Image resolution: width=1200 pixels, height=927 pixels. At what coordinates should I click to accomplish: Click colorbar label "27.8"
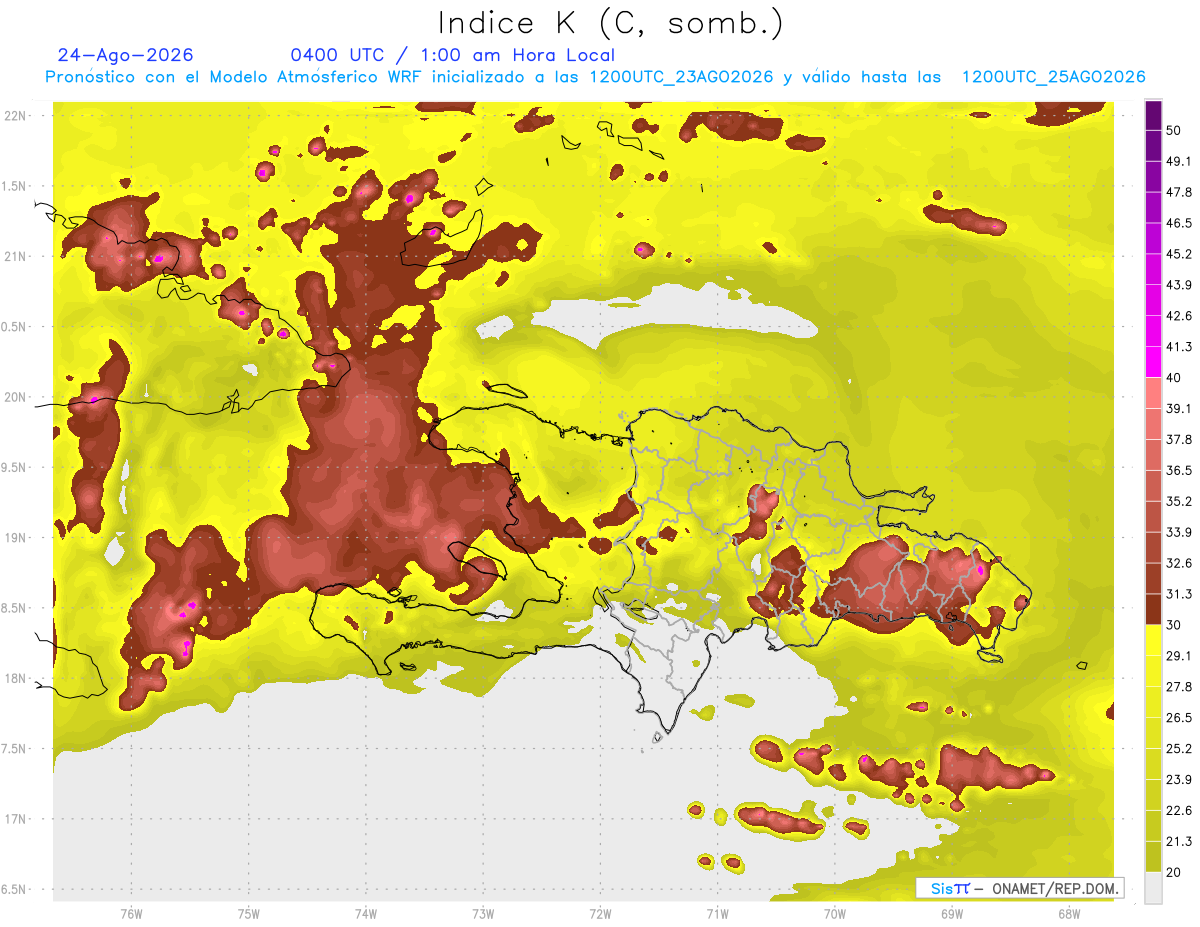tap(1178, 687)
